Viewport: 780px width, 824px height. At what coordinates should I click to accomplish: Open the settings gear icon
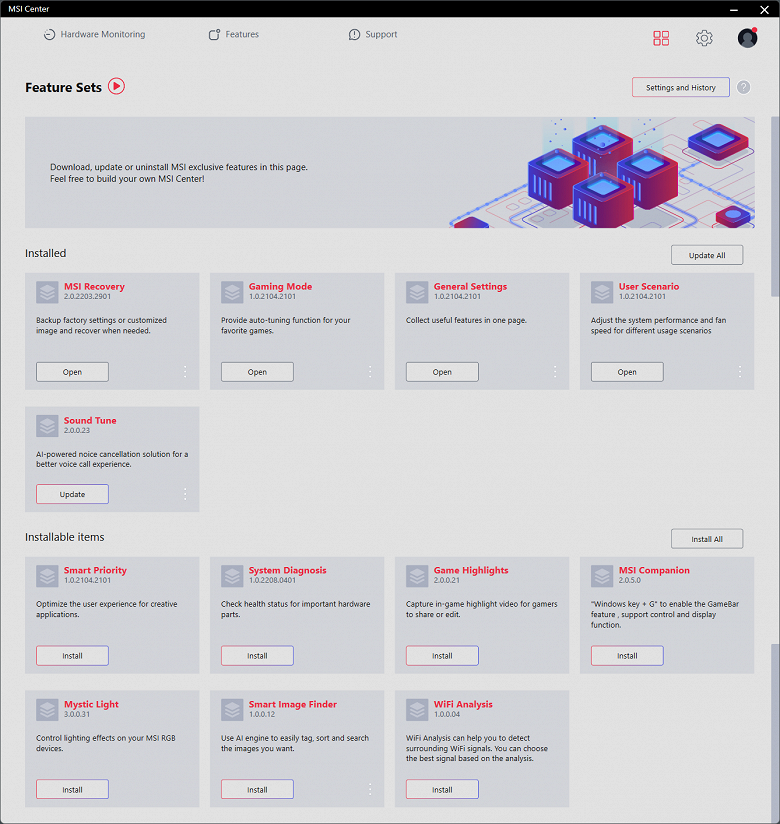704,38
